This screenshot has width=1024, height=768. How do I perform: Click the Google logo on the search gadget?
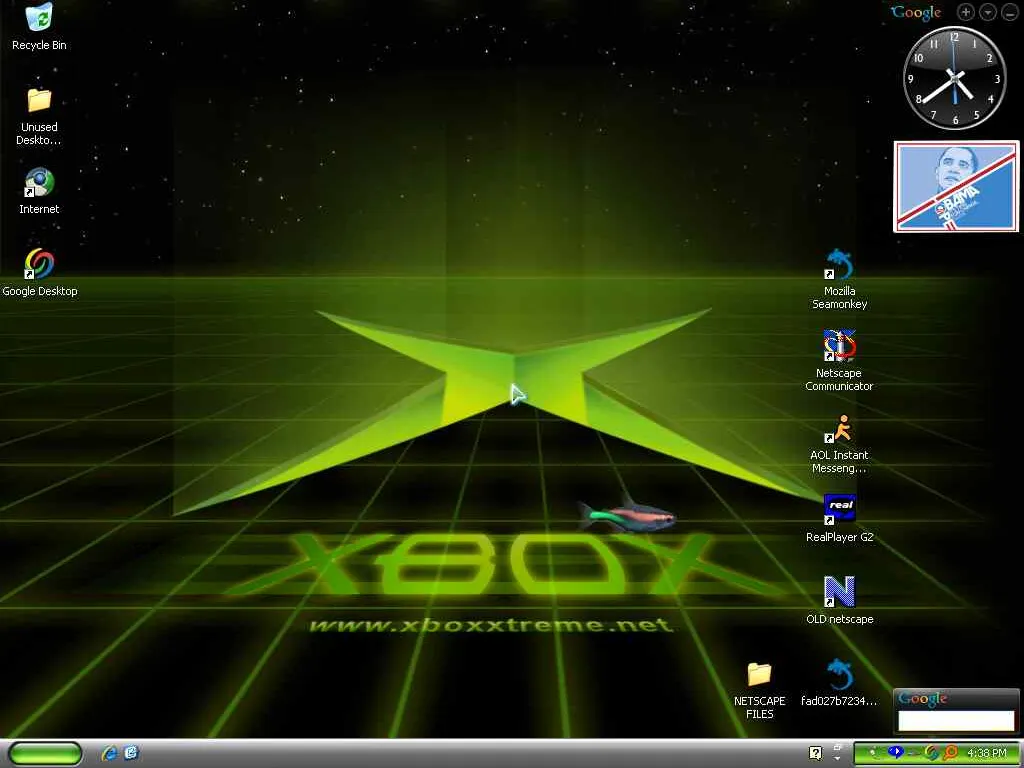point(923,699)
